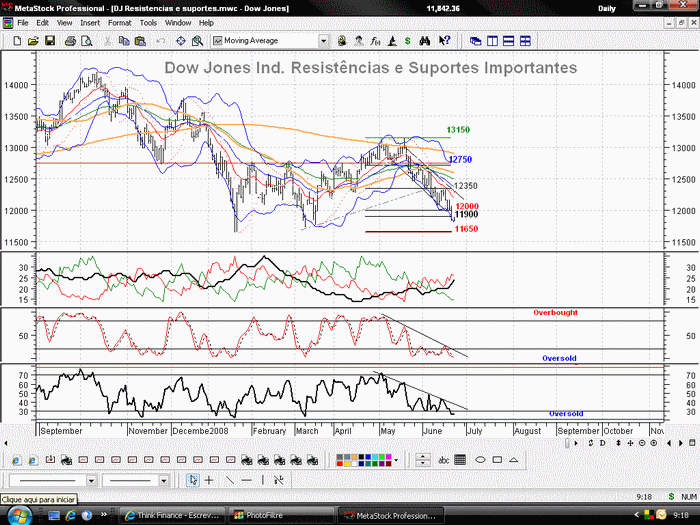The width and height of the screenshot is (700, 525).
Task: Click the chart horizontal scrollbar thumb
Action: click(x=567, y=443)
